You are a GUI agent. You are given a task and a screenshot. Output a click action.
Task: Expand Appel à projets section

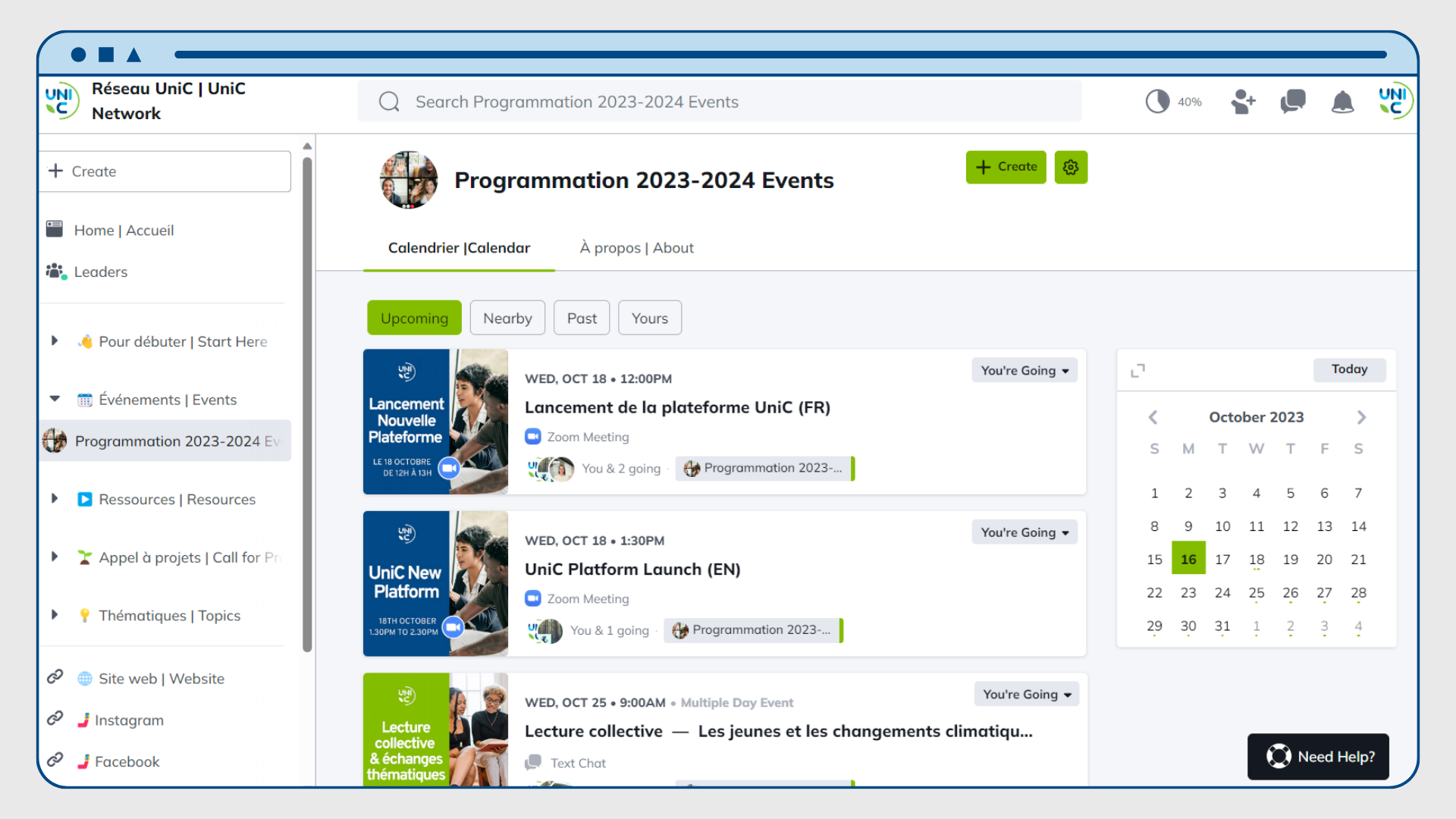click(55, 557)
